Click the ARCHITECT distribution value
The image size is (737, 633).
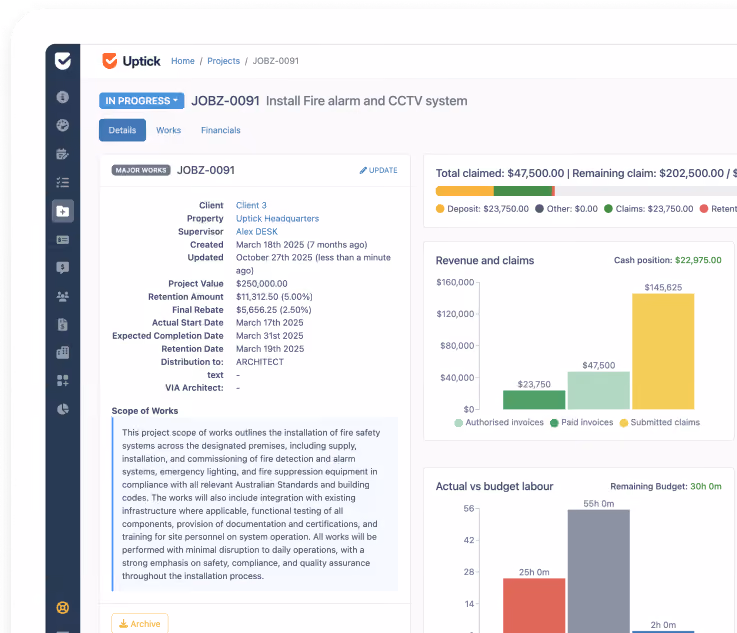[x=260, y=362]
